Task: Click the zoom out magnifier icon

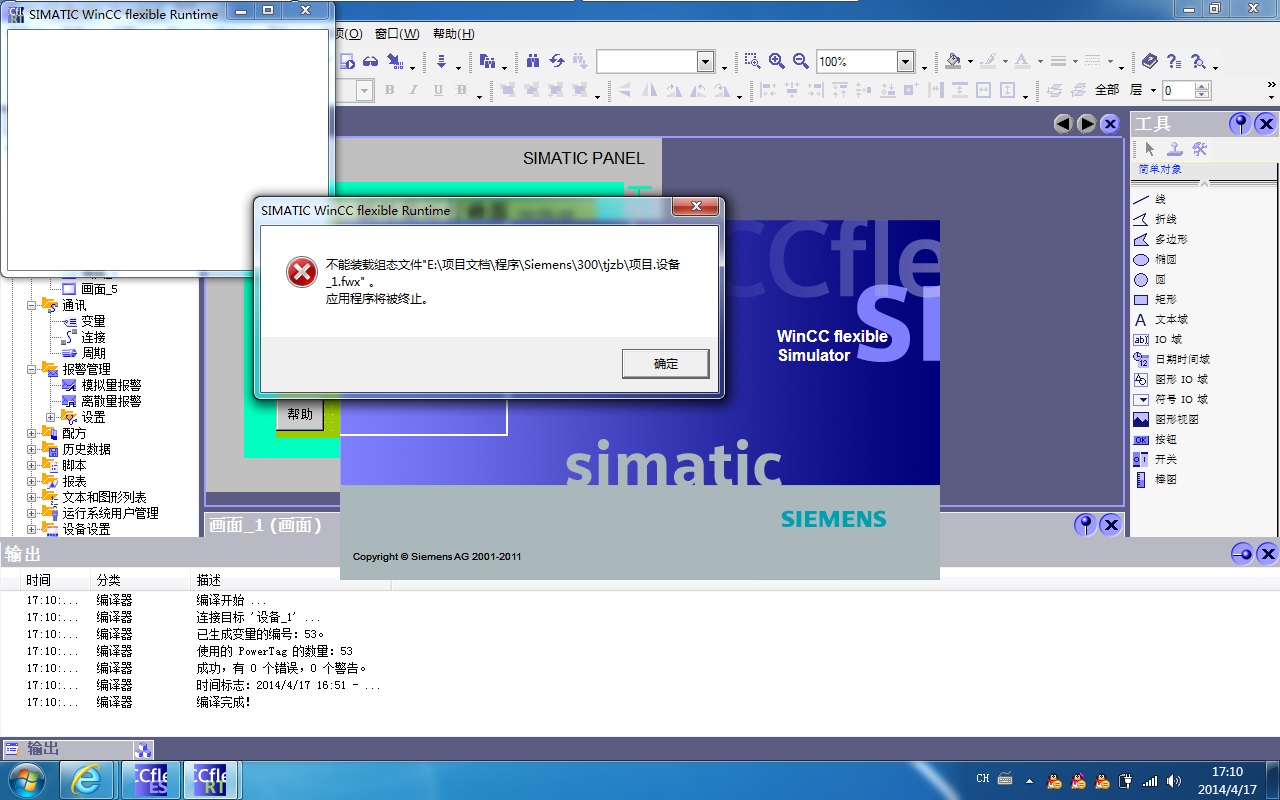Action: [801, 61]
